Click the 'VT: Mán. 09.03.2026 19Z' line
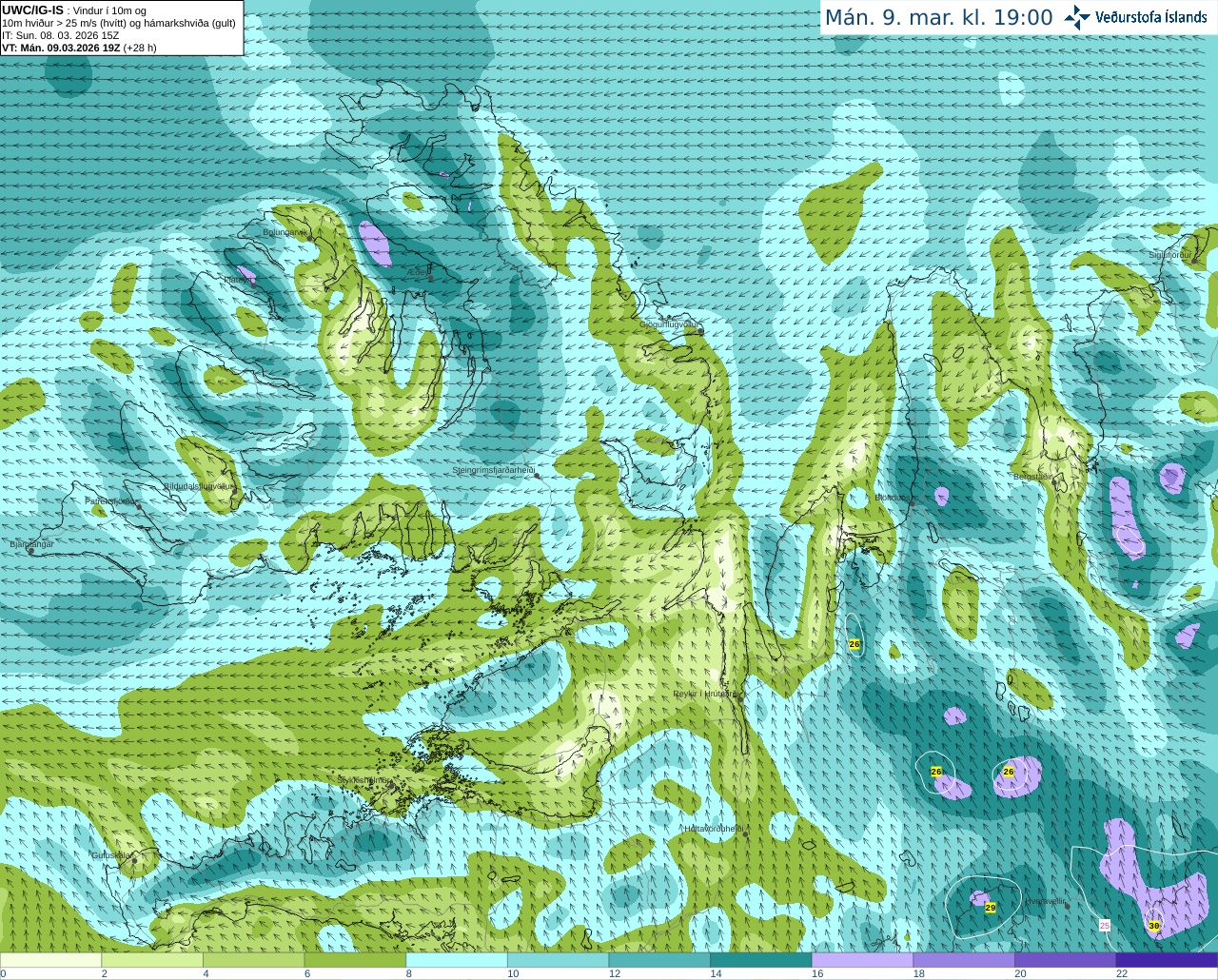 click(61, 48)
